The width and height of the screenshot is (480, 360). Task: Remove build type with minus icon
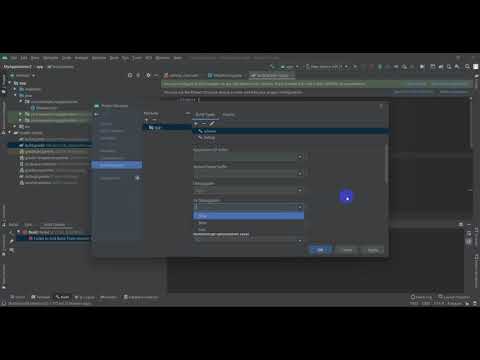(x=204, y=124)
